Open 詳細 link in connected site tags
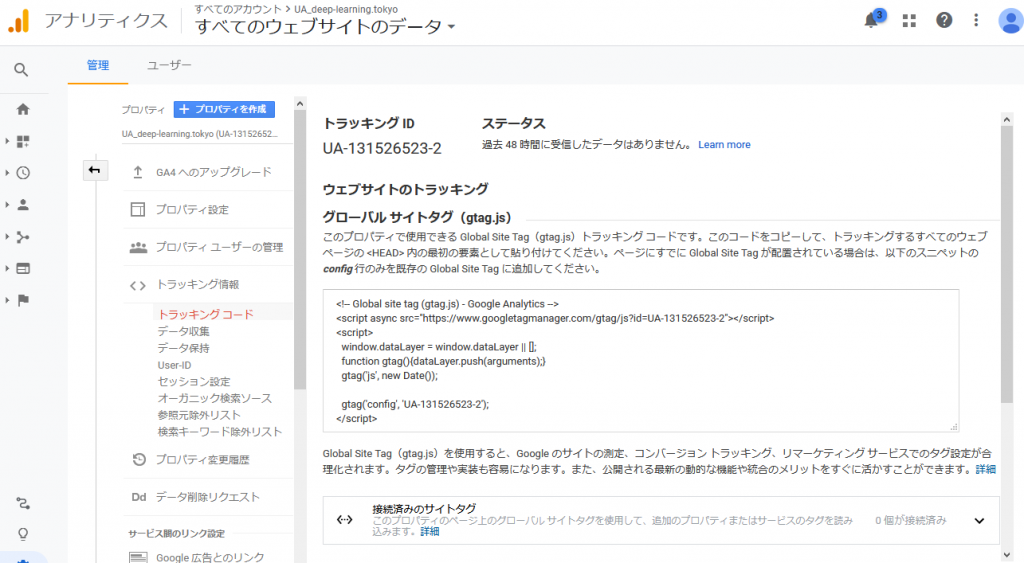Screen dimensions: 1024x563 click(430, 532)
